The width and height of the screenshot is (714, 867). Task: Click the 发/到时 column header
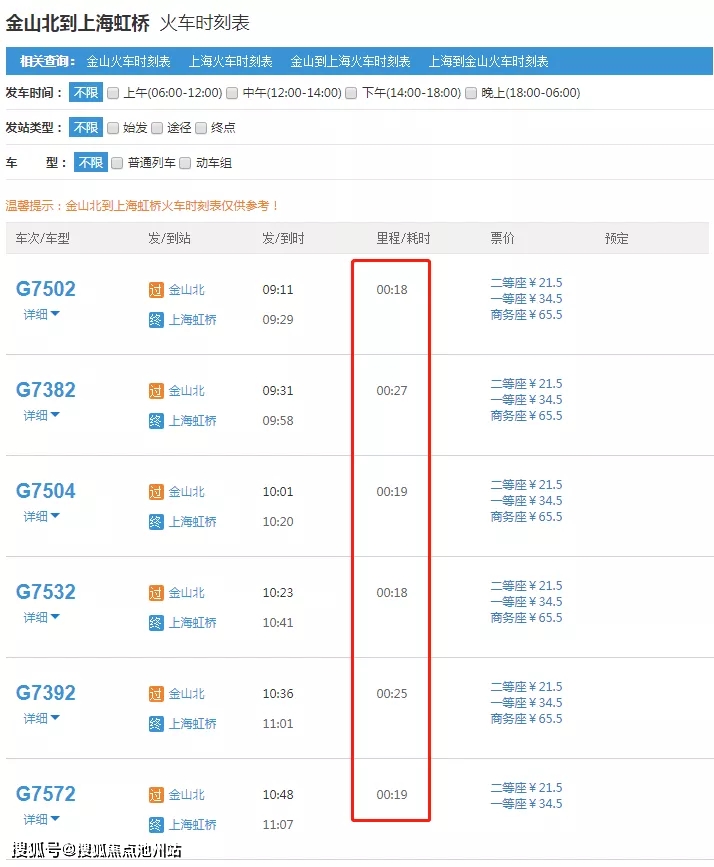(x=283, y=239)
